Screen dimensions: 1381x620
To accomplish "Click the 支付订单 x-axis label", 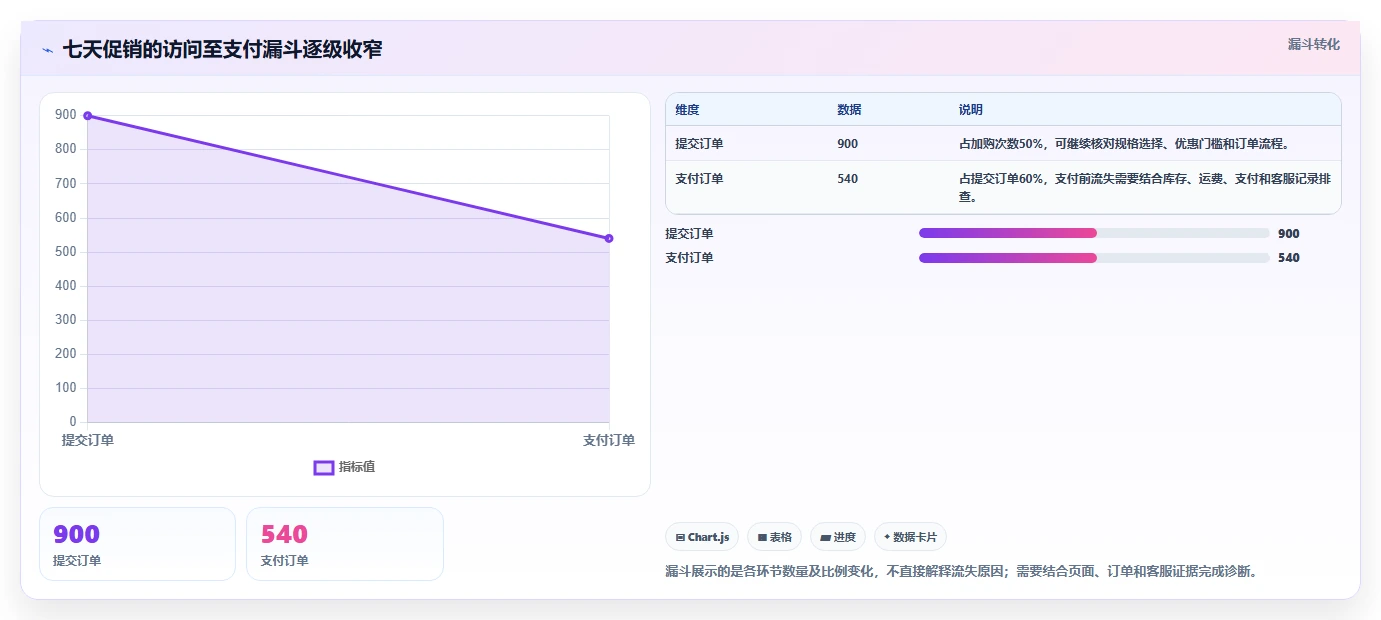I will 609,440.
